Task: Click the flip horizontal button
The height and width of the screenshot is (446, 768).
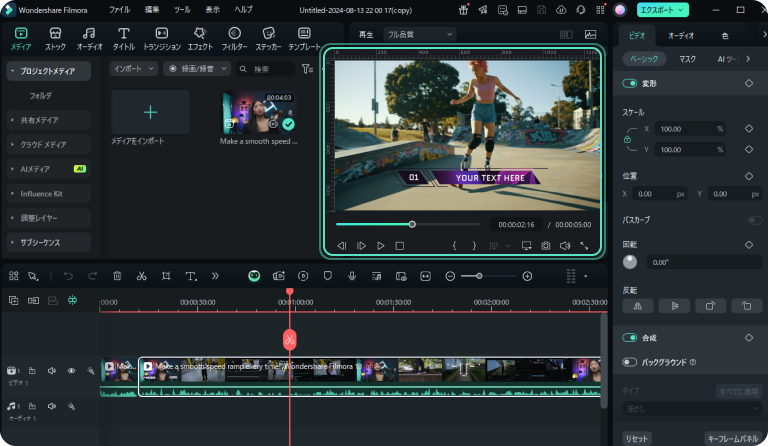Action: pyautogui.click(x=638, y=306)
